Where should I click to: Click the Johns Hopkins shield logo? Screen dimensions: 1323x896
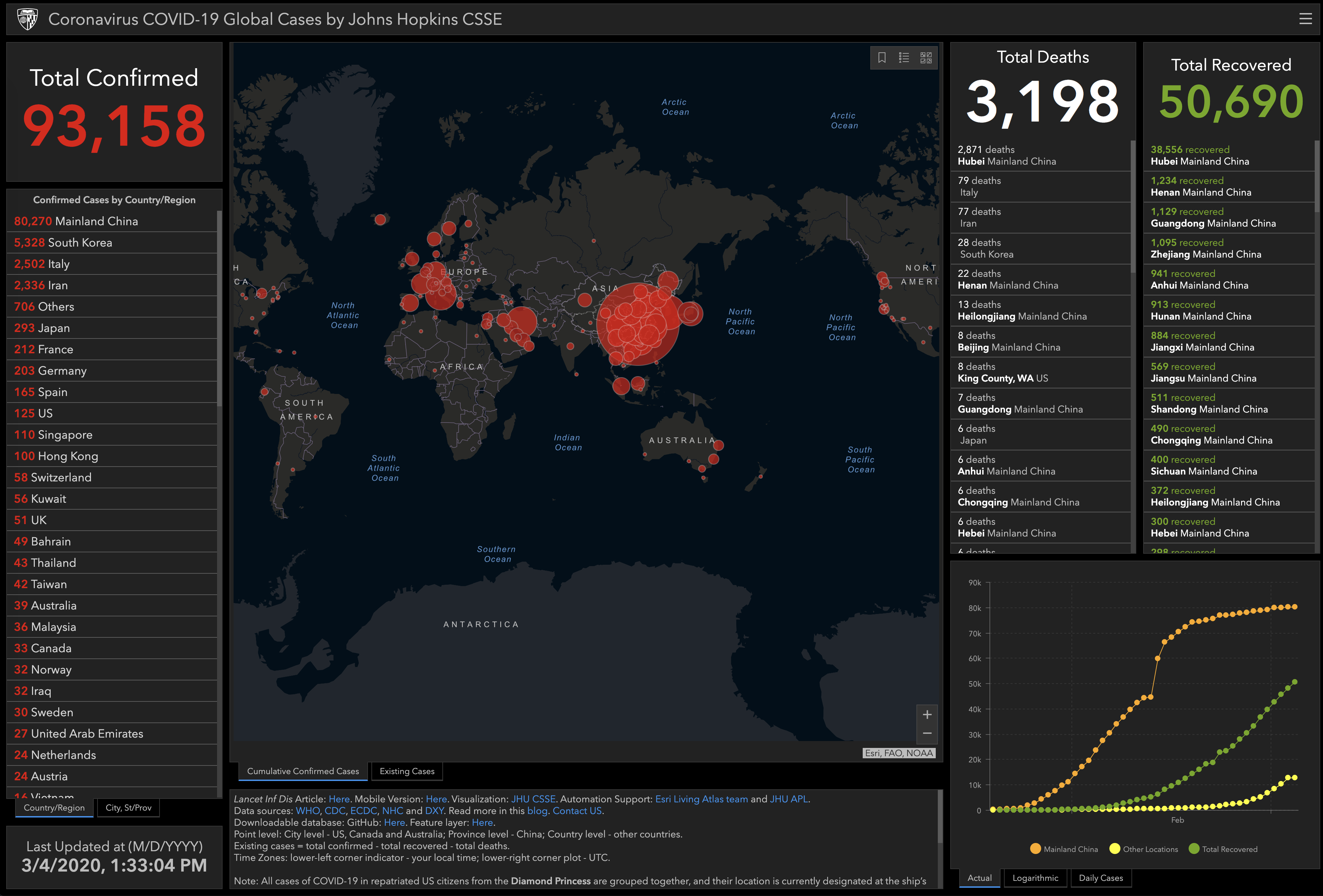pos(27,19)
